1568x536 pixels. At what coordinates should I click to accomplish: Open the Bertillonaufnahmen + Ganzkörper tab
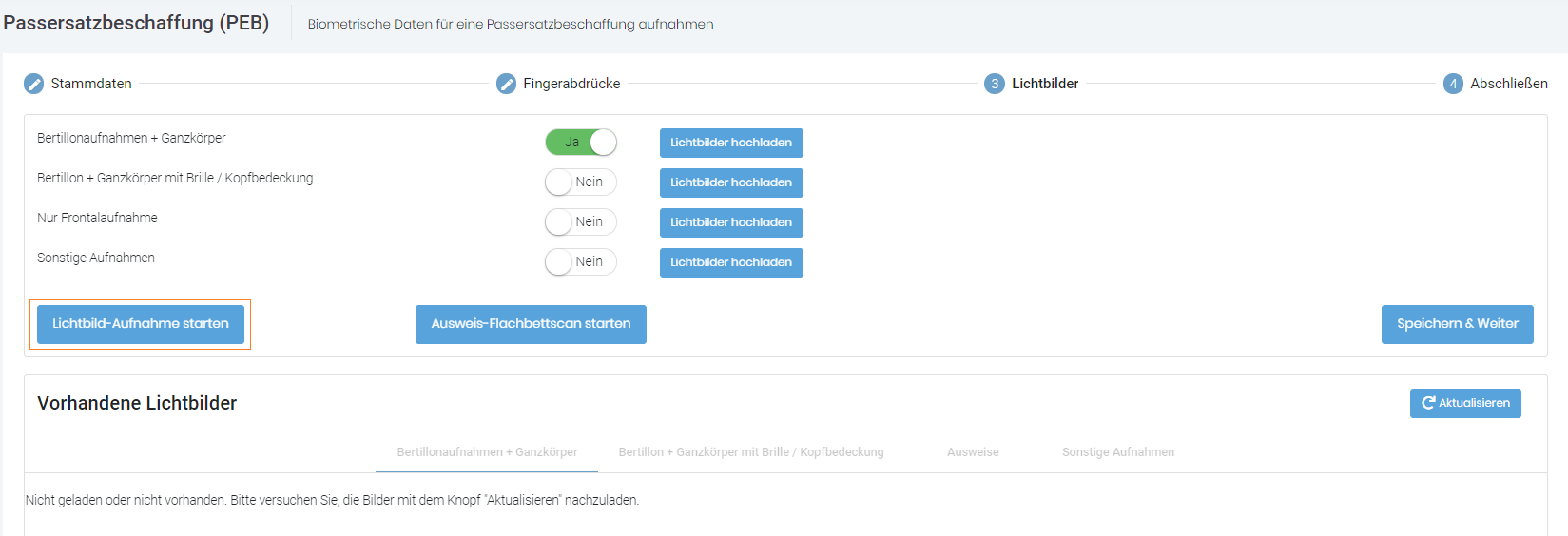point(487,452)
